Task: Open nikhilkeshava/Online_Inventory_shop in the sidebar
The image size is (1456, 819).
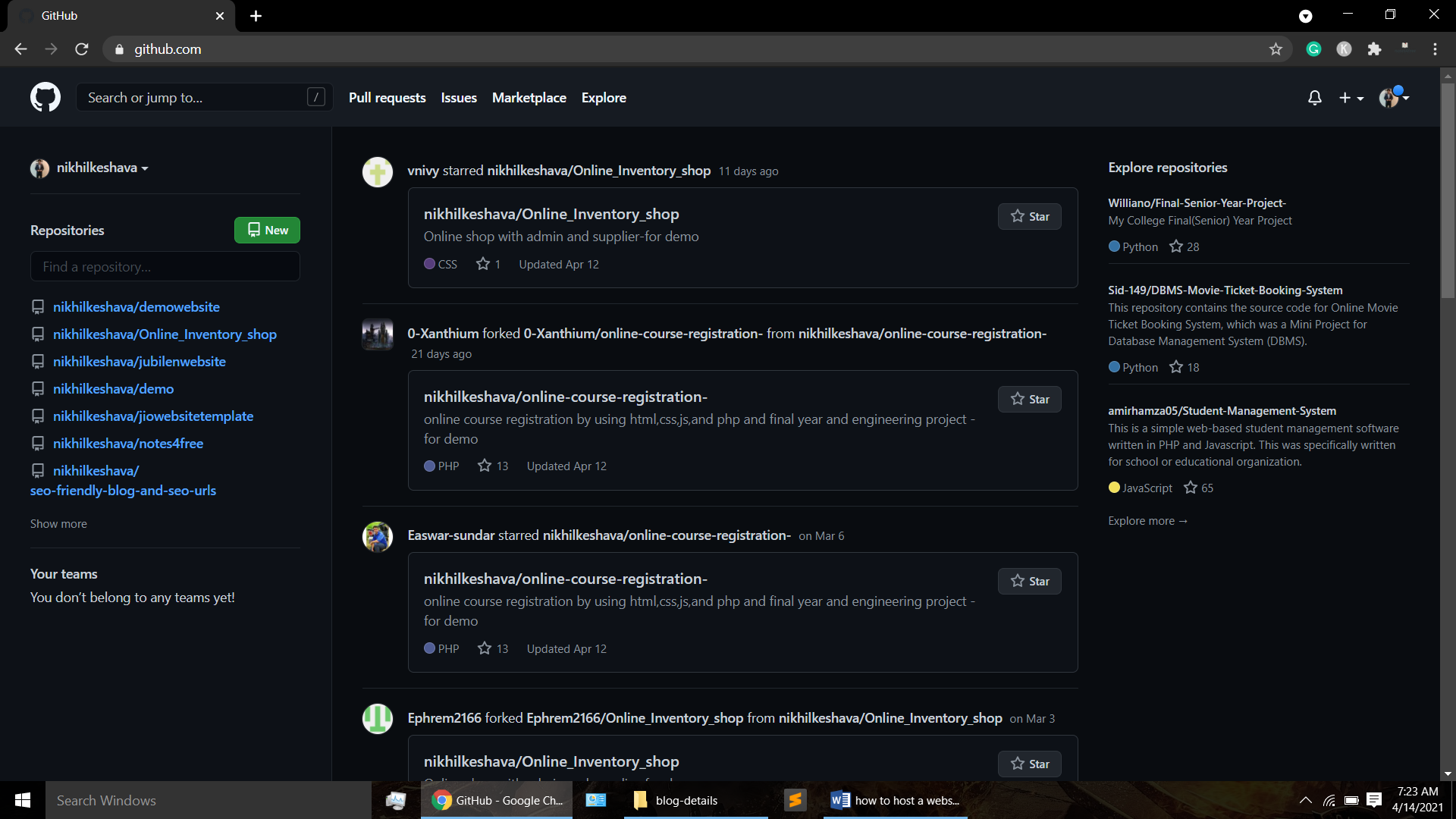Action: 165,334
